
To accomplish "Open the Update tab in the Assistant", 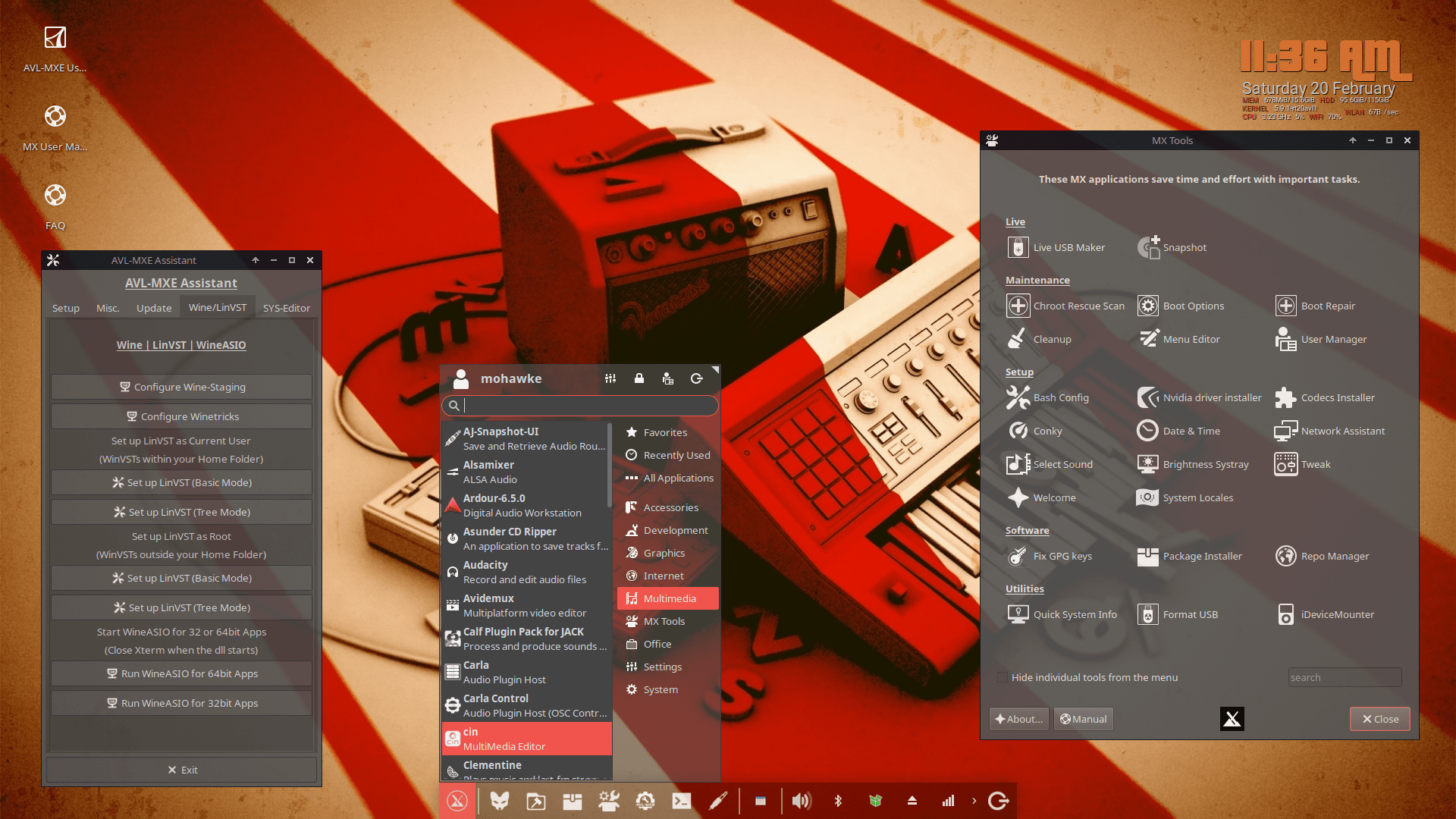I will coord(154,308).
